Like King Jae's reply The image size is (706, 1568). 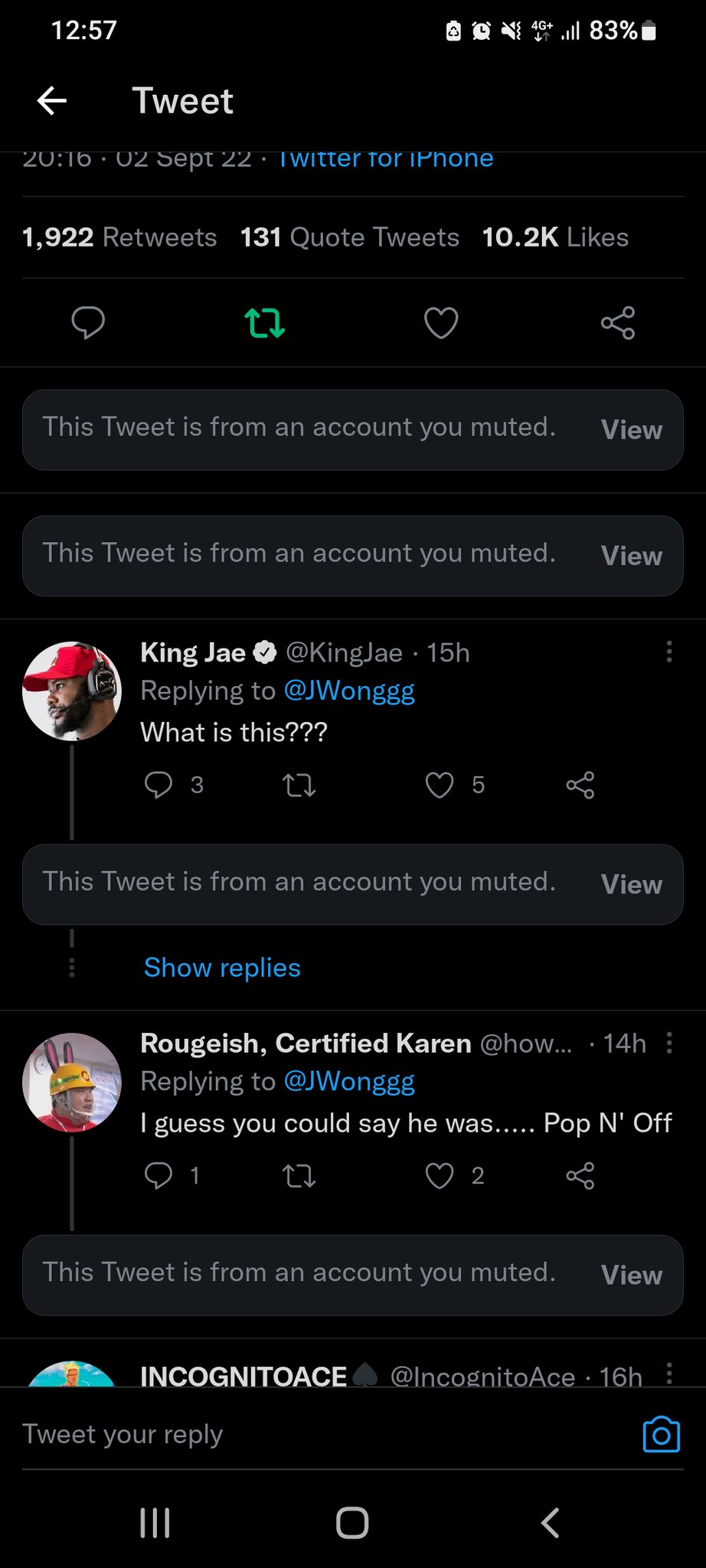pyautogui.click(x=440, y=785)
